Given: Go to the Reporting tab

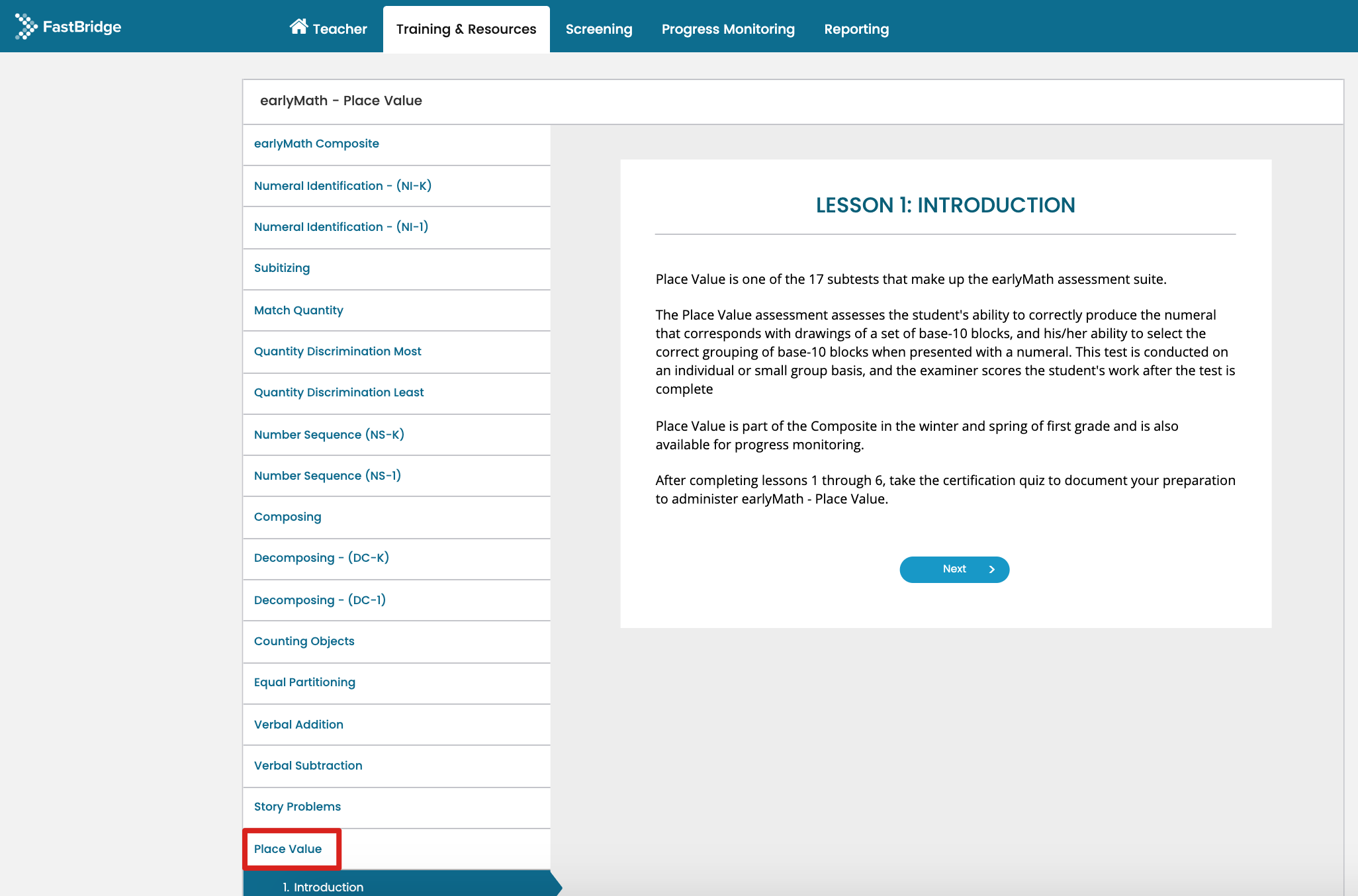Looking at the screenshot, I should [x=856, y=29].
